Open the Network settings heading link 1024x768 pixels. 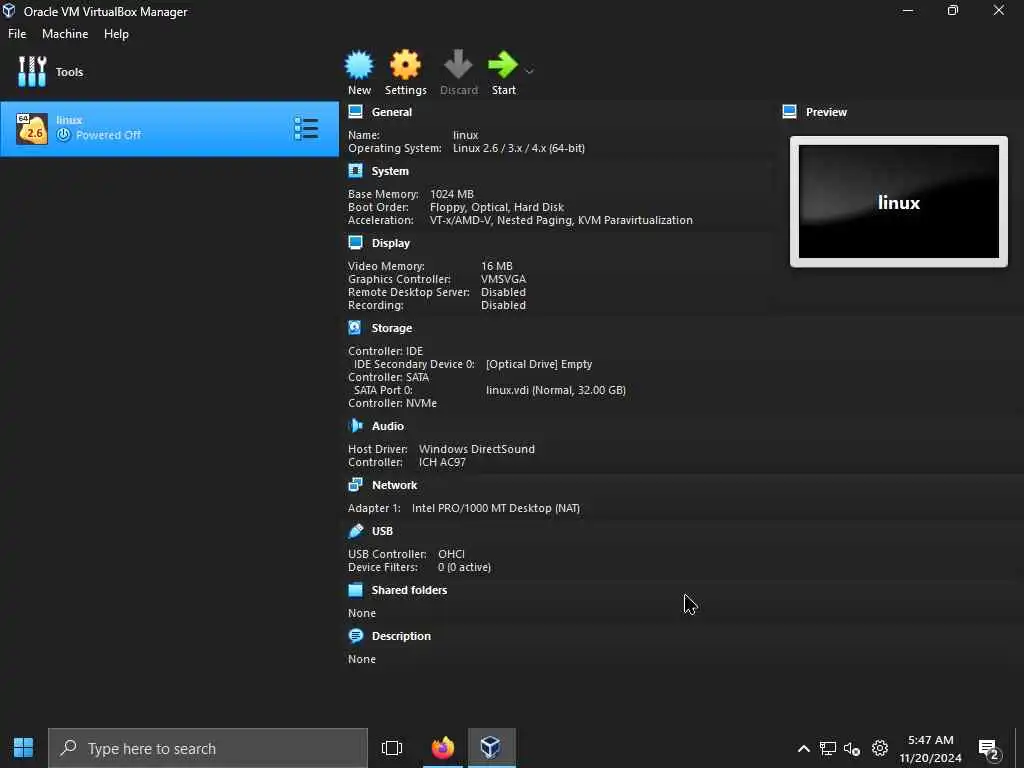[x=394, y=485]
